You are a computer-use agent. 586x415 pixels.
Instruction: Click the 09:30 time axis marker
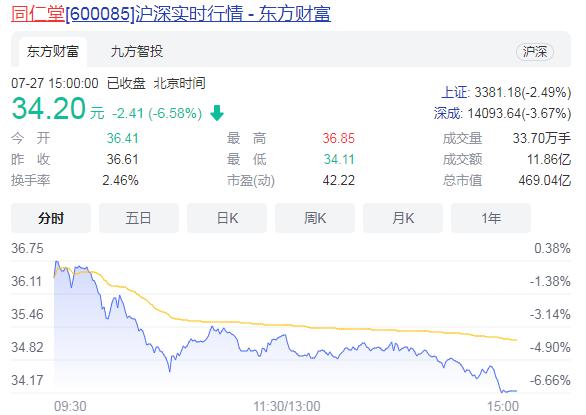[x=70, y=406]
